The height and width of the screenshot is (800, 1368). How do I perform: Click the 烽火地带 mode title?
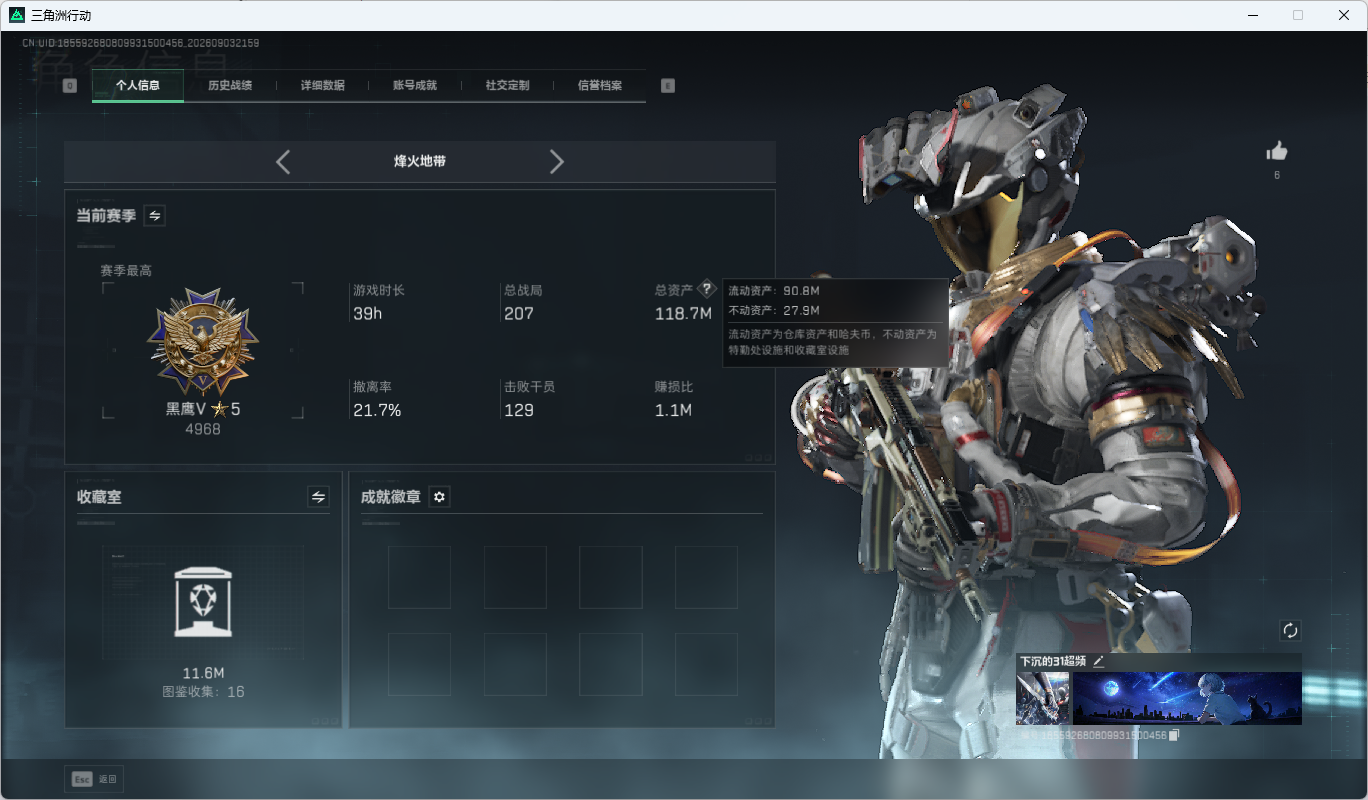click(x=420, y=161)
